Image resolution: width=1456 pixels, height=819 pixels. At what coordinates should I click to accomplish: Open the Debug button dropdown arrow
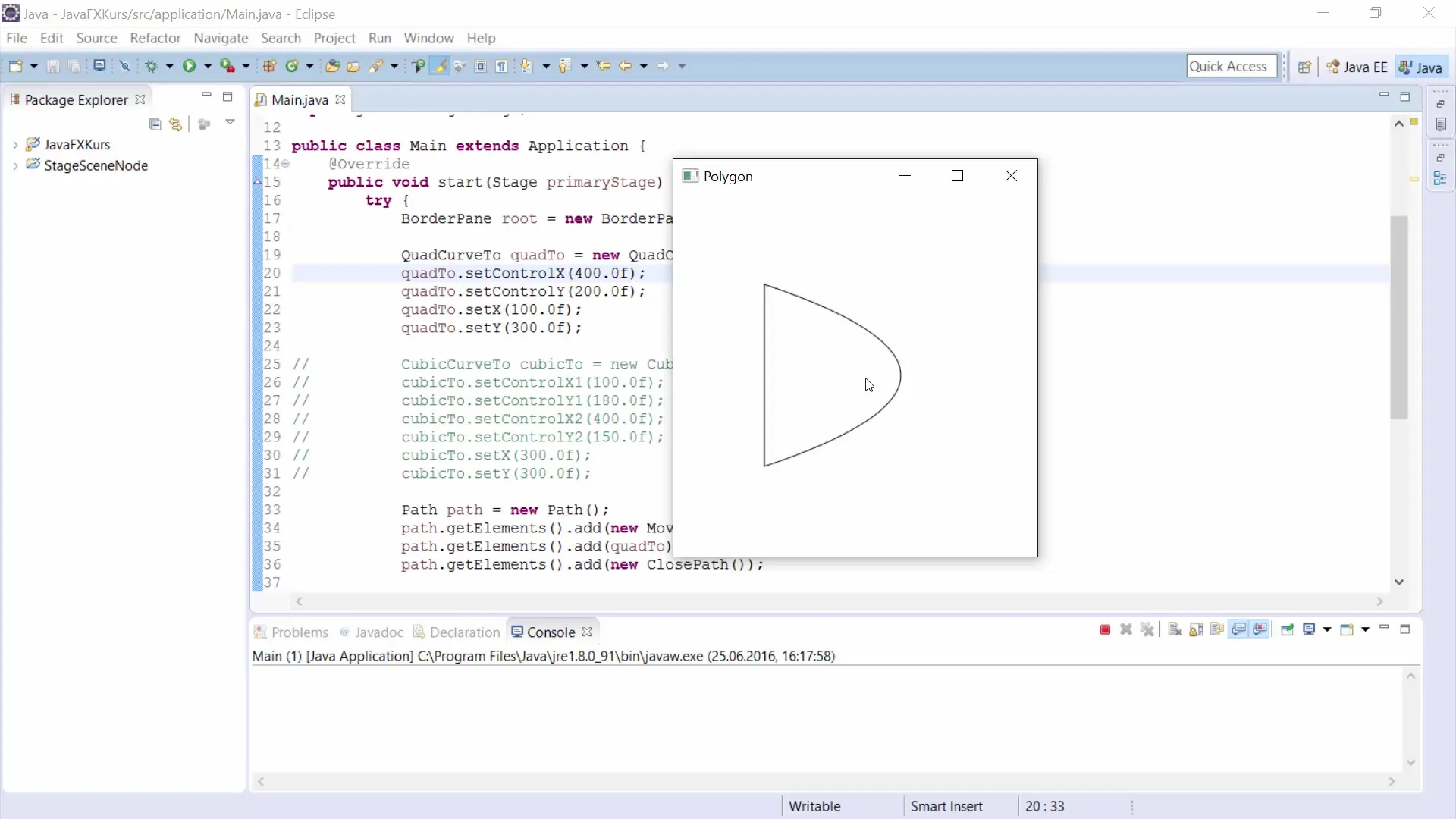point(169,66)
